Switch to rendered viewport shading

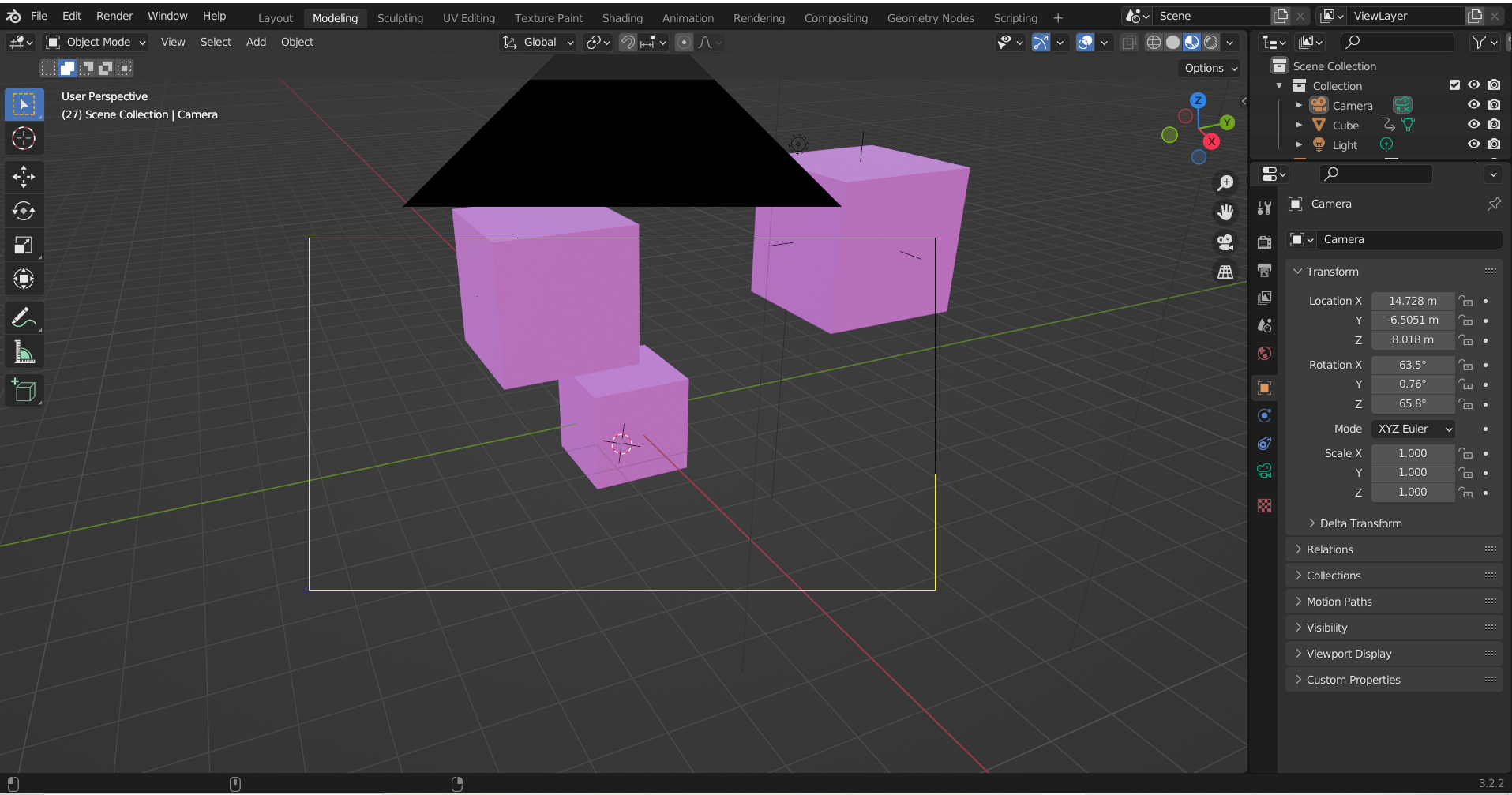[x=1210, y=43]
